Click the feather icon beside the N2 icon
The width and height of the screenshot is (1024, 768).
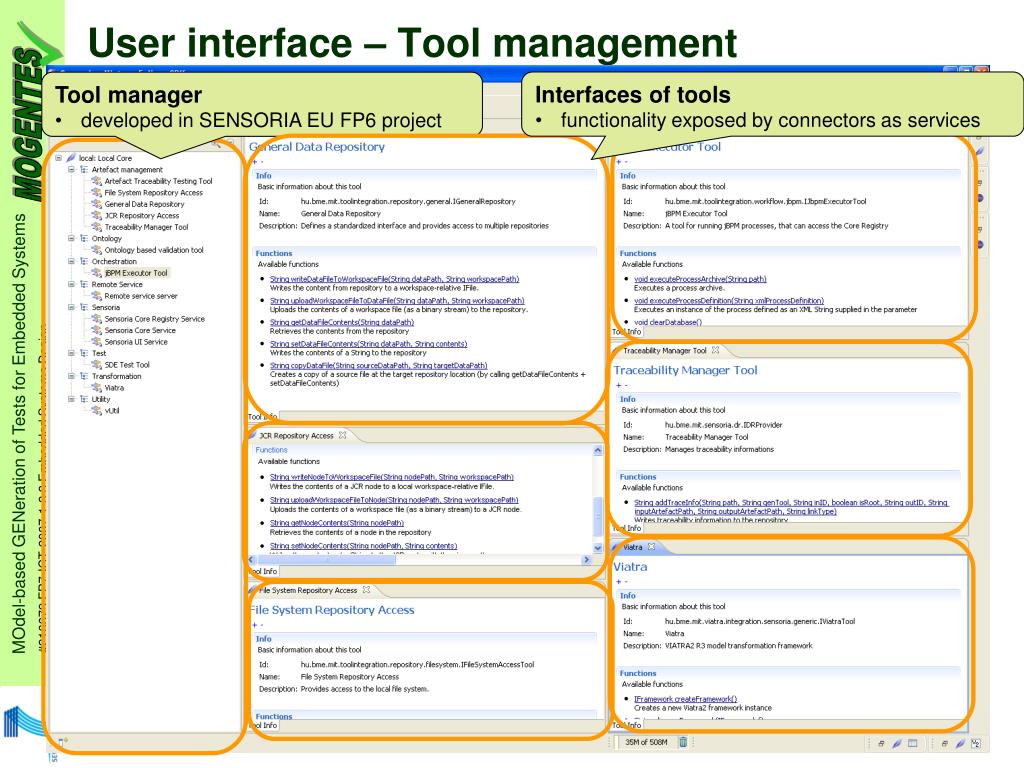[x=960, y=743]
